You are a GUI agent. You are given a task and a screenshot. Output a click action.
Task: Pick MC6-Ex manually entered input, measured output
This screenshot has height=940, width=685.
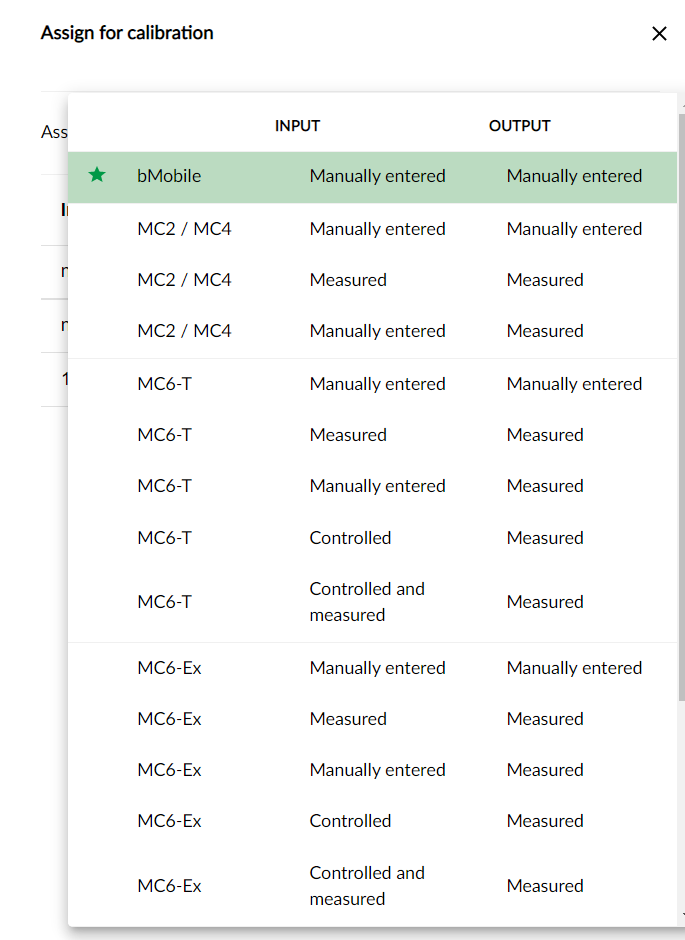[372, 770]
